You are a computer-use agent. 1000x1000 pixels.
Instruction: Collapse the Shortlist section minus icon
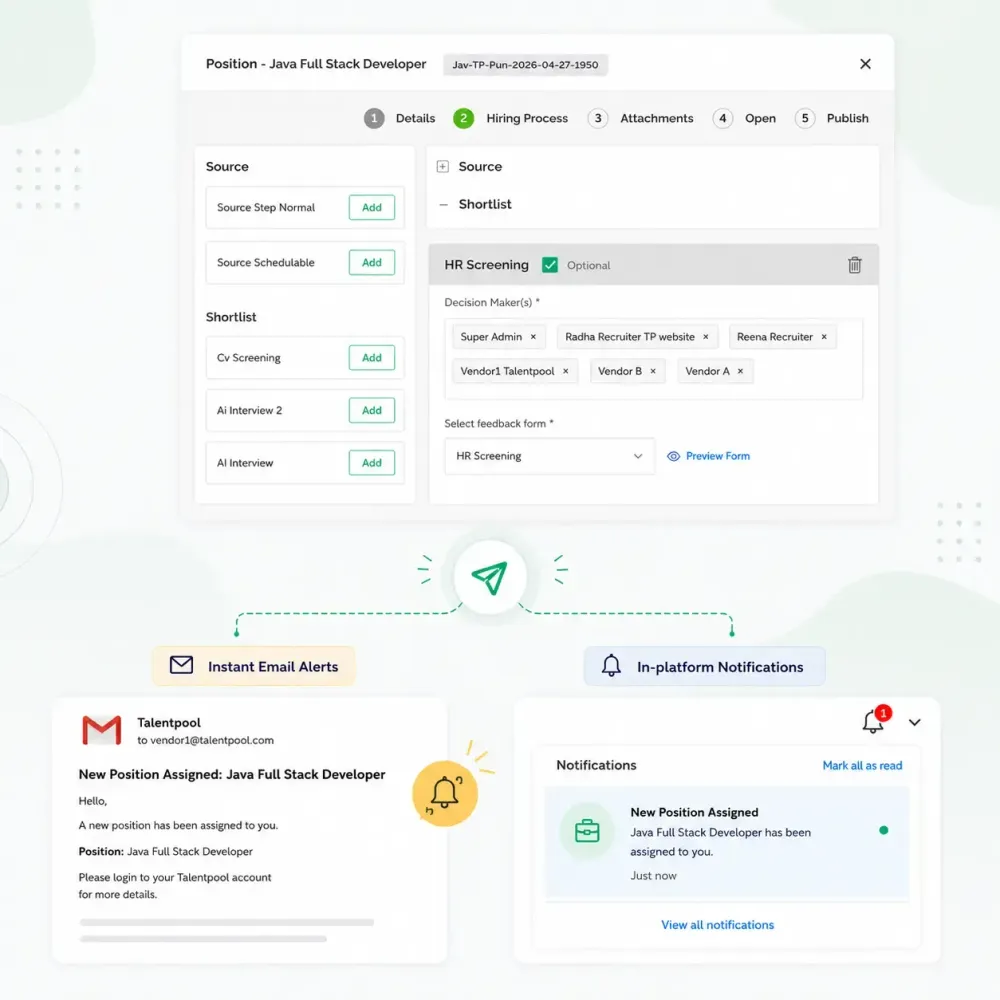(443, 205)
